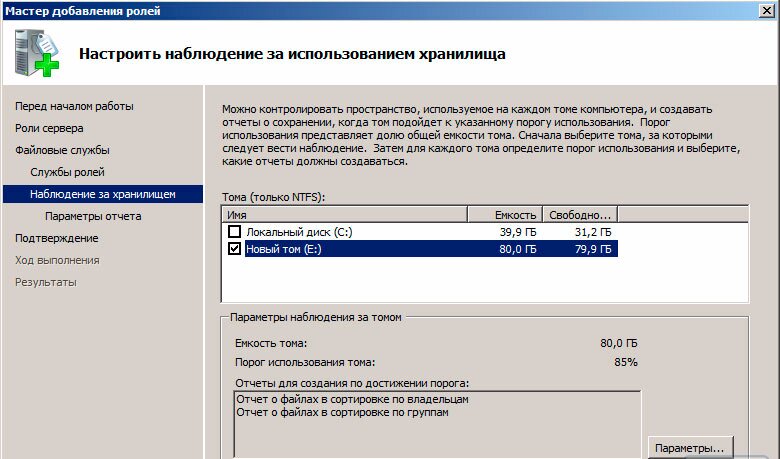
Task: Click the server role wizard icon
Action: pos(36,53)
